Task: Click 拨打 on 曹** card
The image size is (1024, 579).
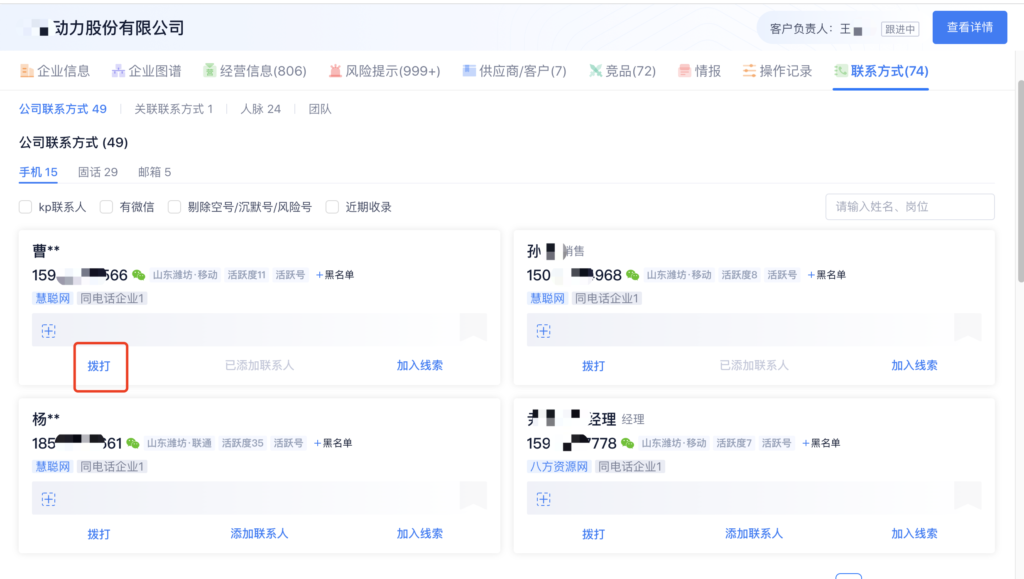Action: coord(99,366)
